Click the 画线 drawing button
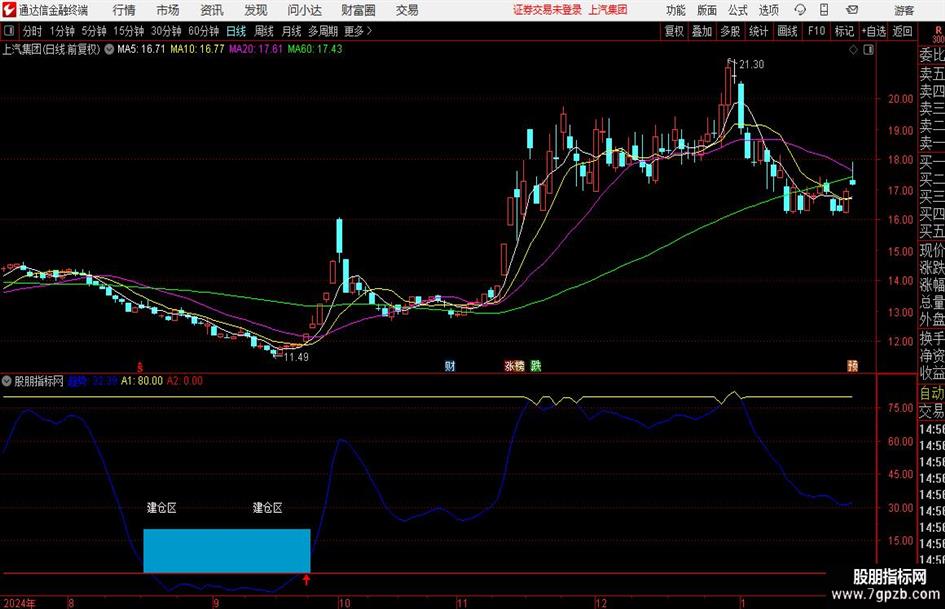This screenshot has height=609, width=945. coord(787,31)
